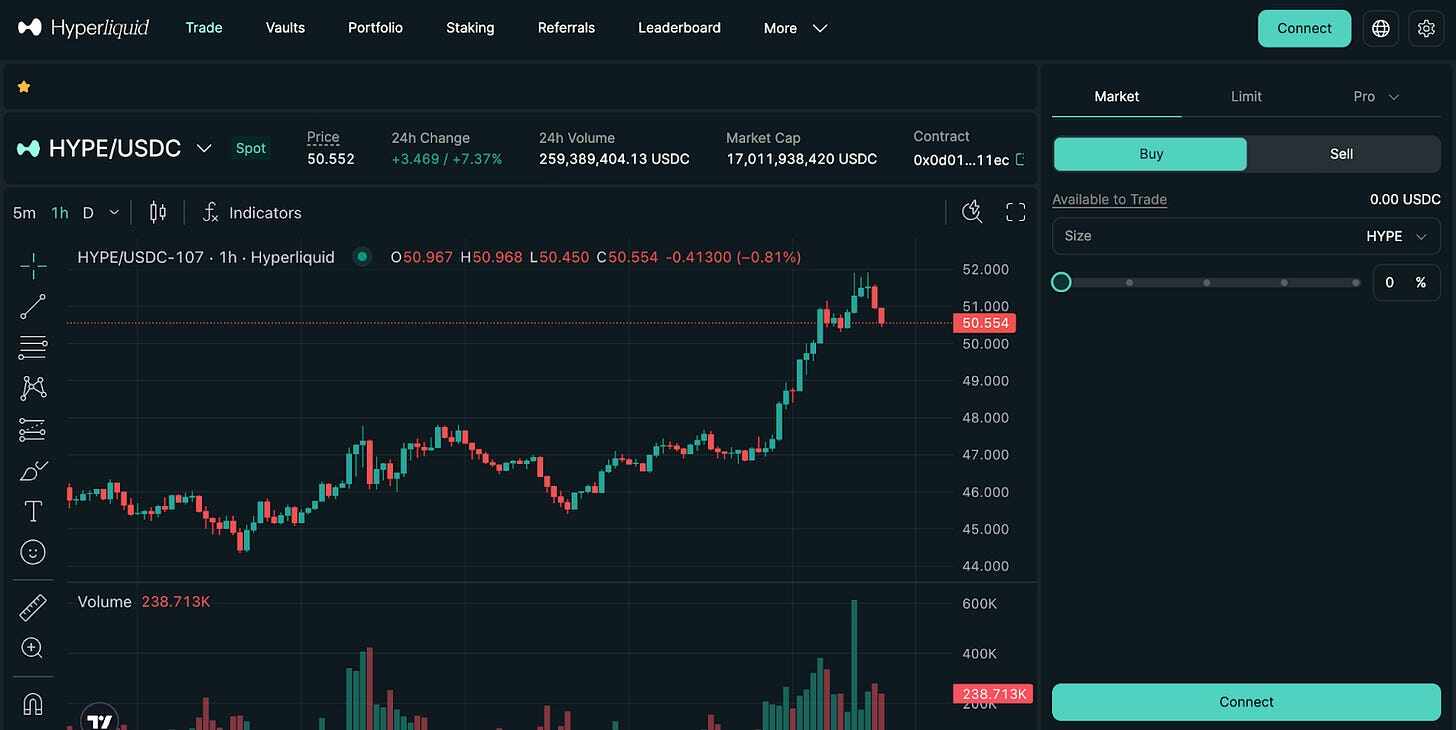The width and height of the screenshot is (1456, 730).
Task: Select the XABCD pattern tool
Action: pyautogui.click(x=32, y=387)
